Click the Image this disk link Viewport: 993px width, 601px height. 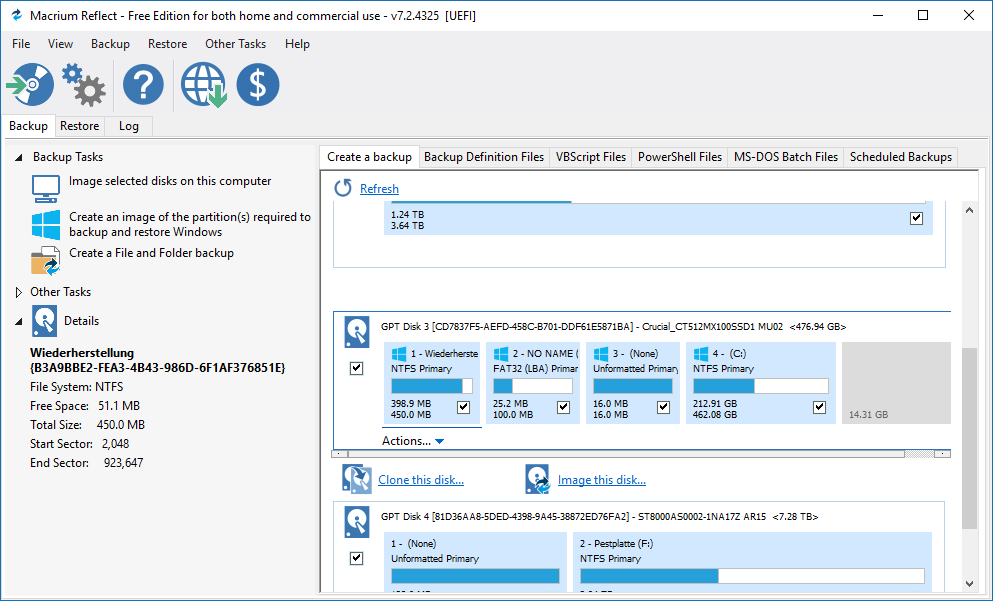[x=602, y=480]
